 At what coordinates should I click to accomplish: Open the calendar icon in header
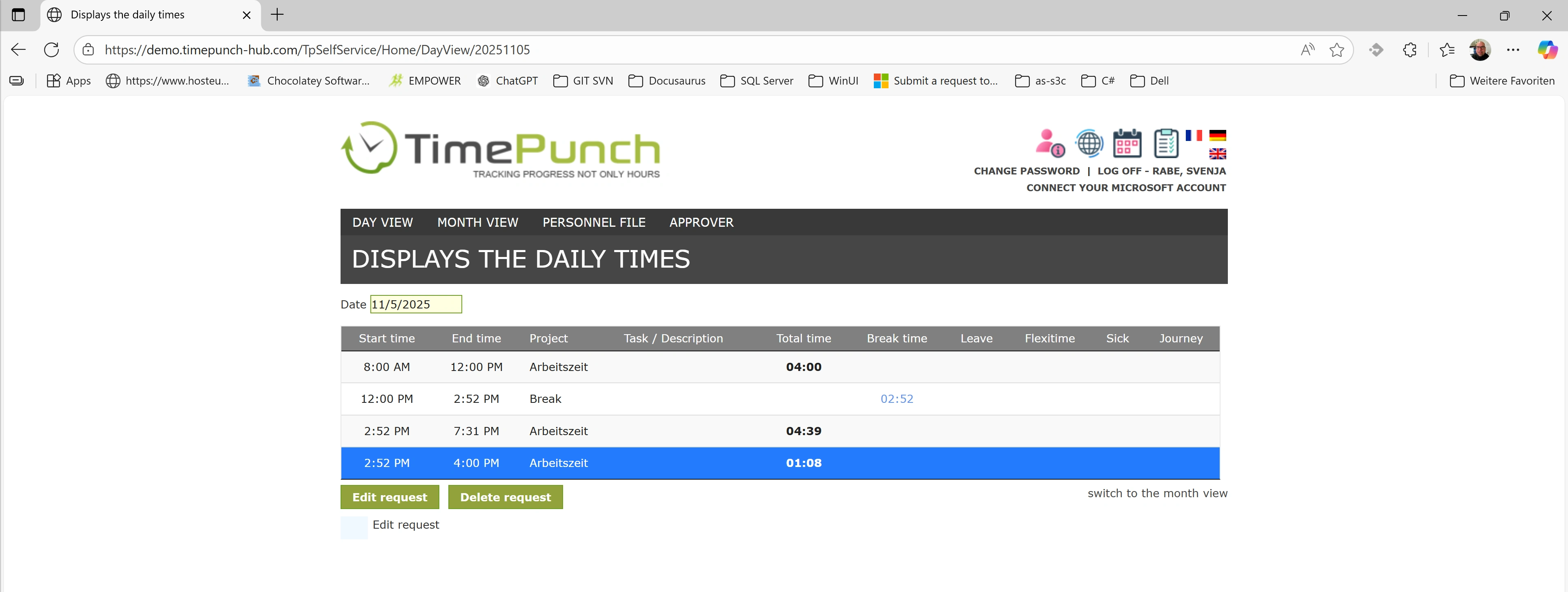point(1127,144)
